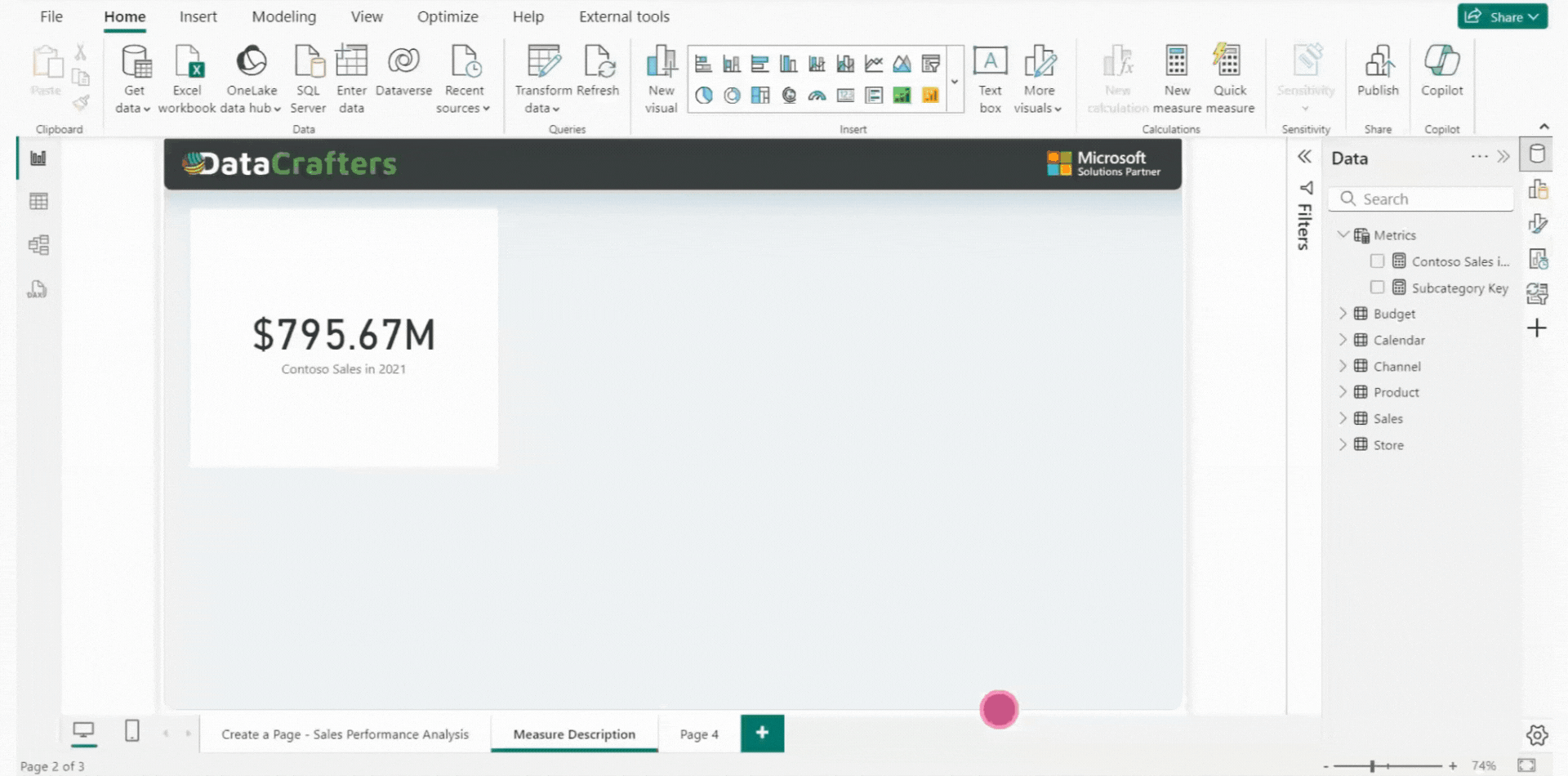Click the zoom slider handle

tap(1372, 766)
